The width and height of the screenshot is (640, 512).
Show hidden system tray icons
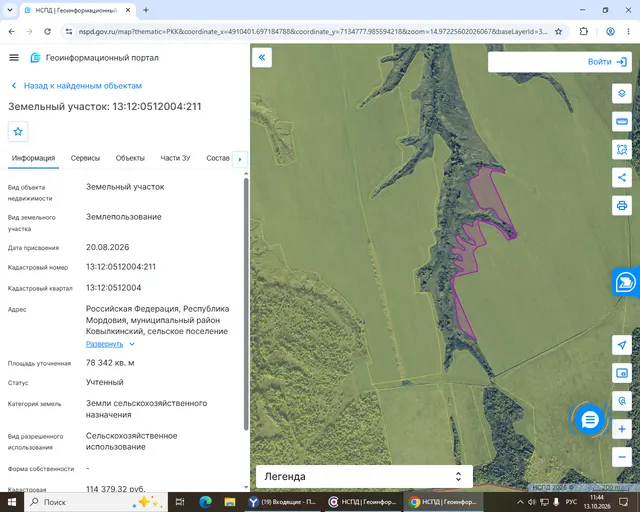(x=520, y=502)
